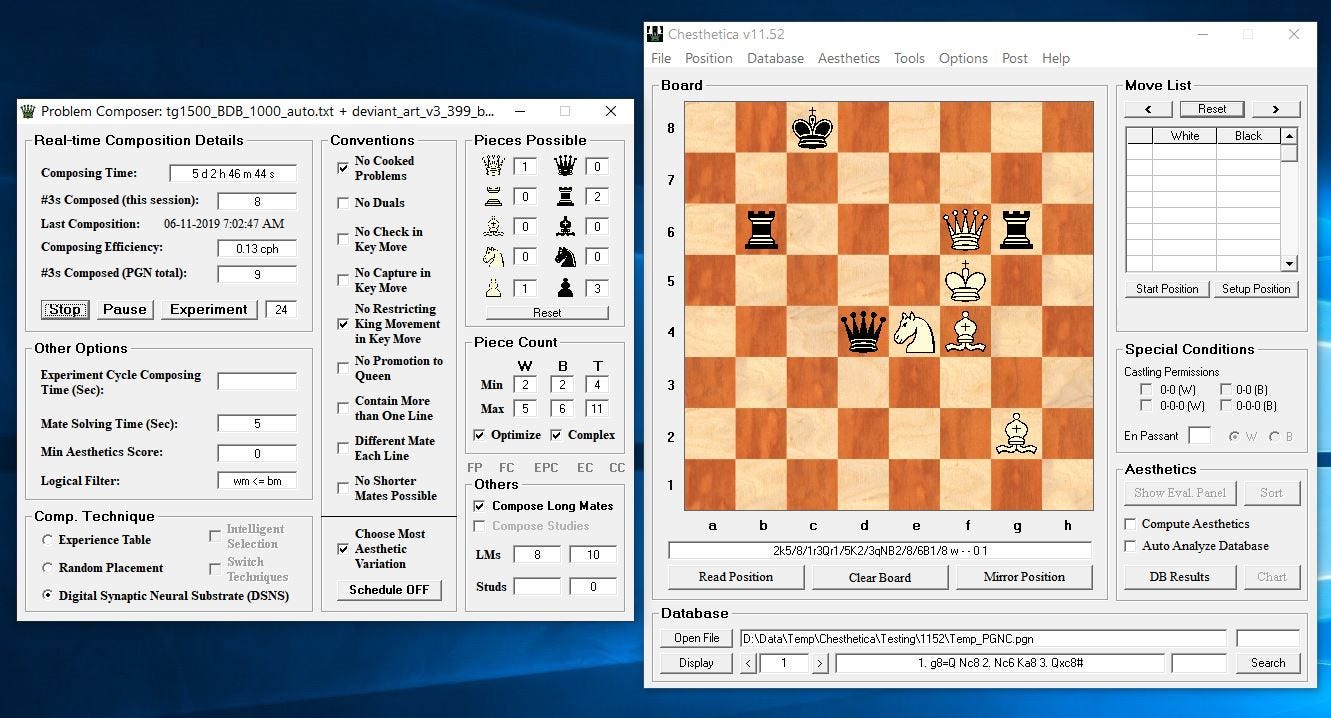Click the black rook icon in Pieces Possible
This screenshot has width=1331, height=718.
565,196
